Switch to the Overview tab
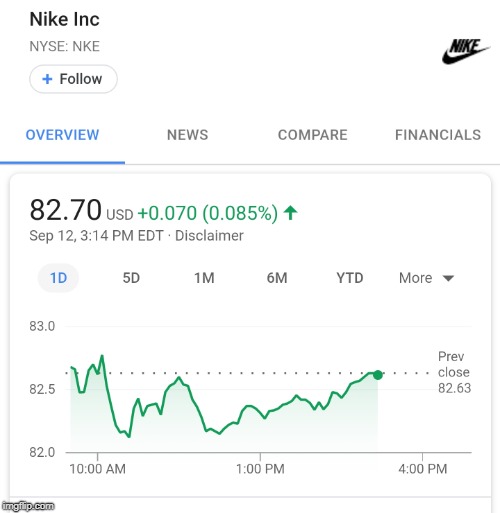The width and height of the screenshot is (500, 513). 62,135
